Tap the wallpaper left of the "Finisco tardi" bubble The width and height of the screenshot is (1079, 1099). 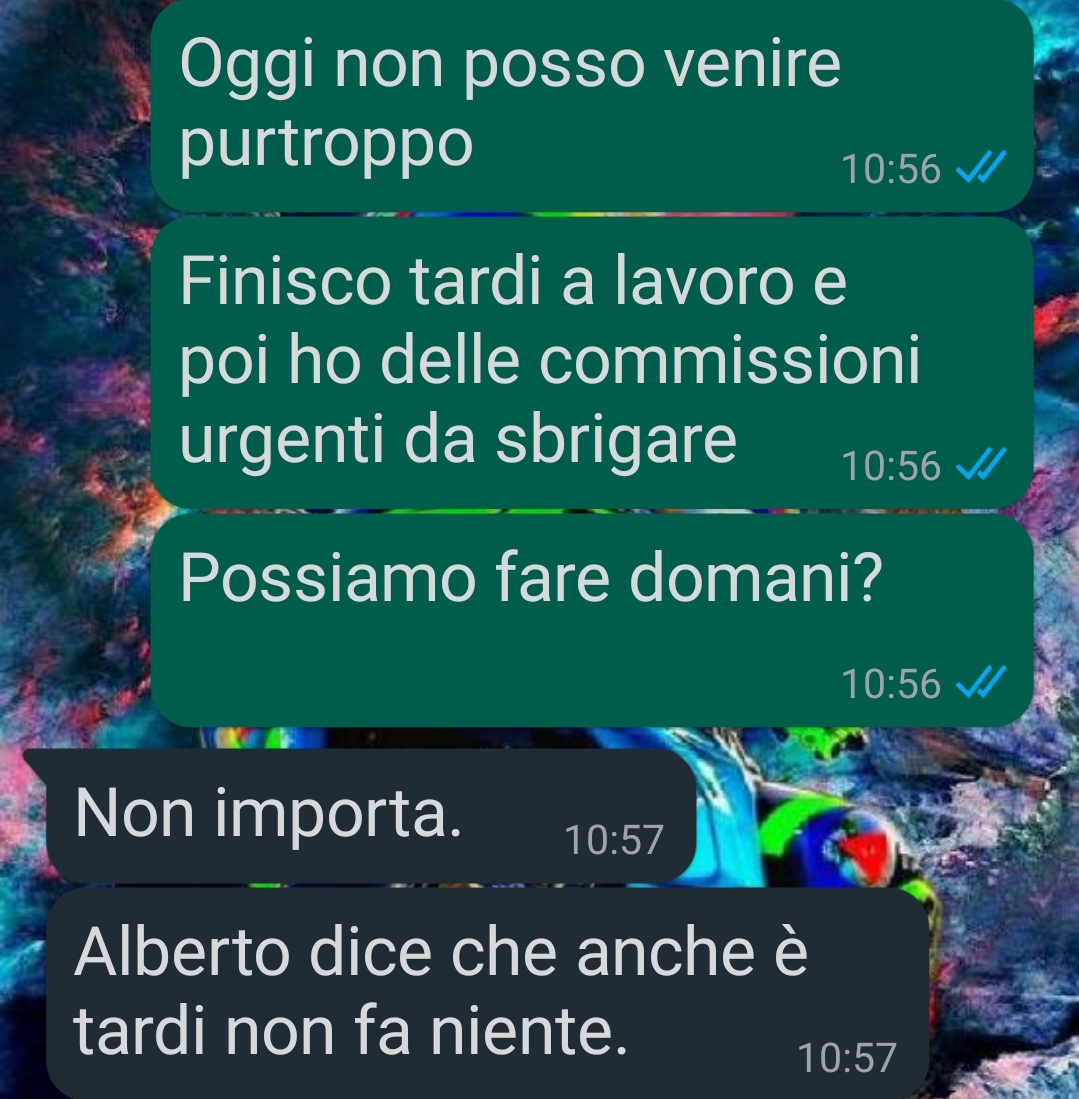74,364
